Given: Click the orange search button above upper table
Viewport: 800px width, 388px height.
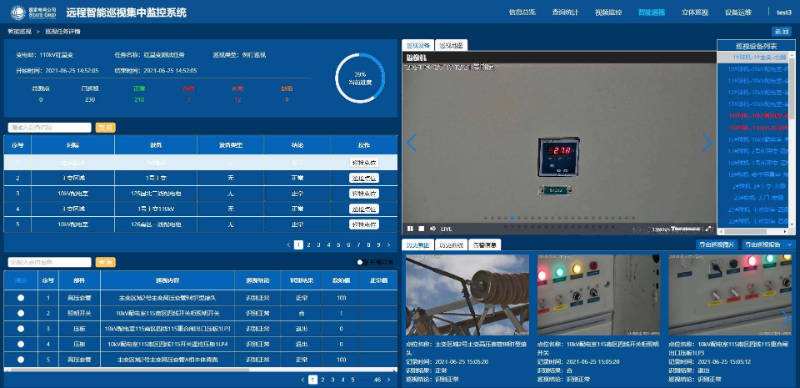Looking at the screenshot, I should (x=106, y=128).
